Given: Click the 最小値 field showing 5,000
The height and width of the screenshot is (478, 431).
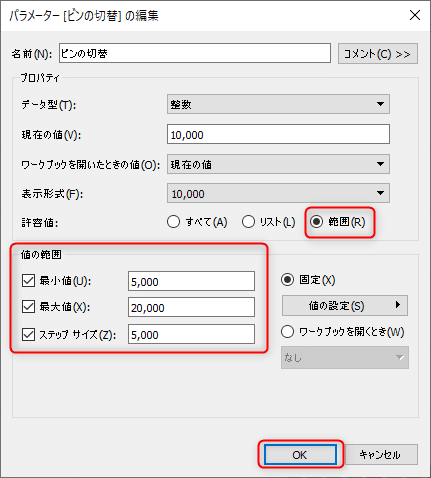Looking at the screenshot, I should tap(191, 281).
